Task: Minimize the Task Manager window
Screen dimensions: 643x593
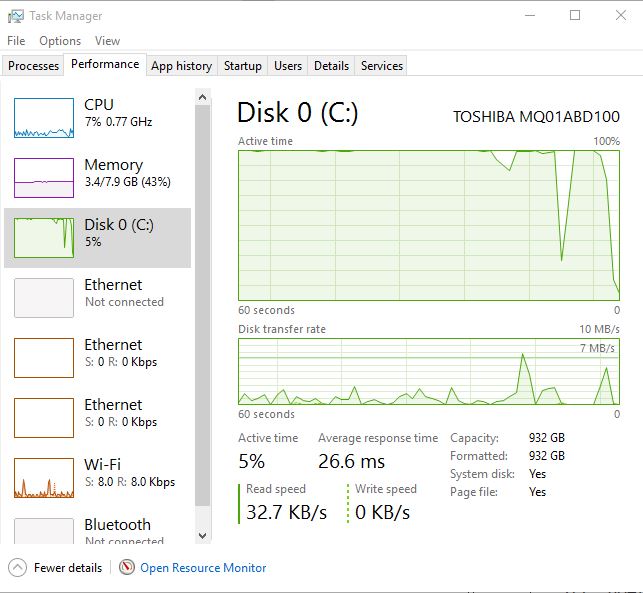Action: tap(530, 16)
